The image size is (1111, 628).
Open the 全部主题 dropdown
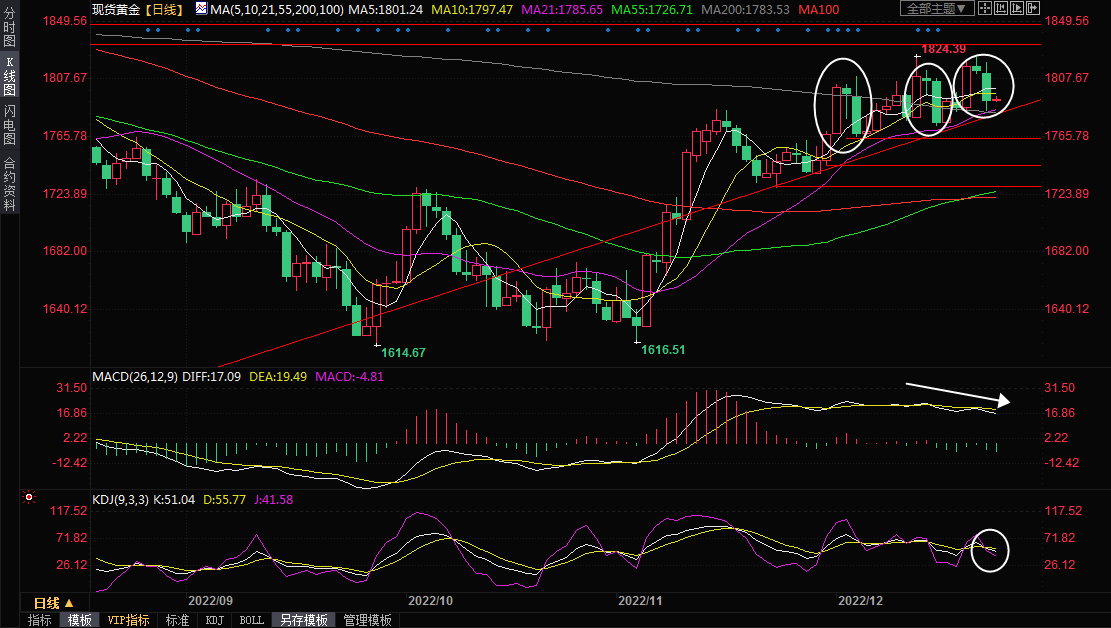click(x=937, y=9)
